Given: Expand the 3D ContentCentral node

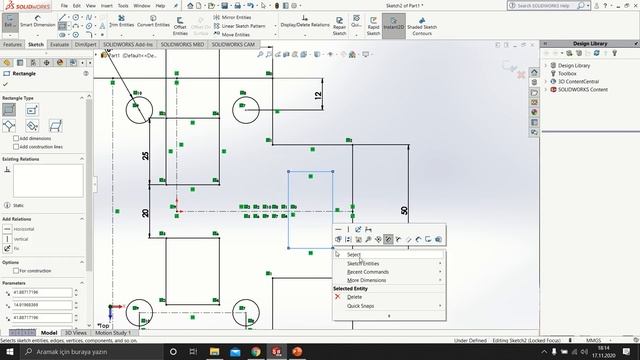Looking at the screenshot, I should pyautogui.click(x=546, y=82).
